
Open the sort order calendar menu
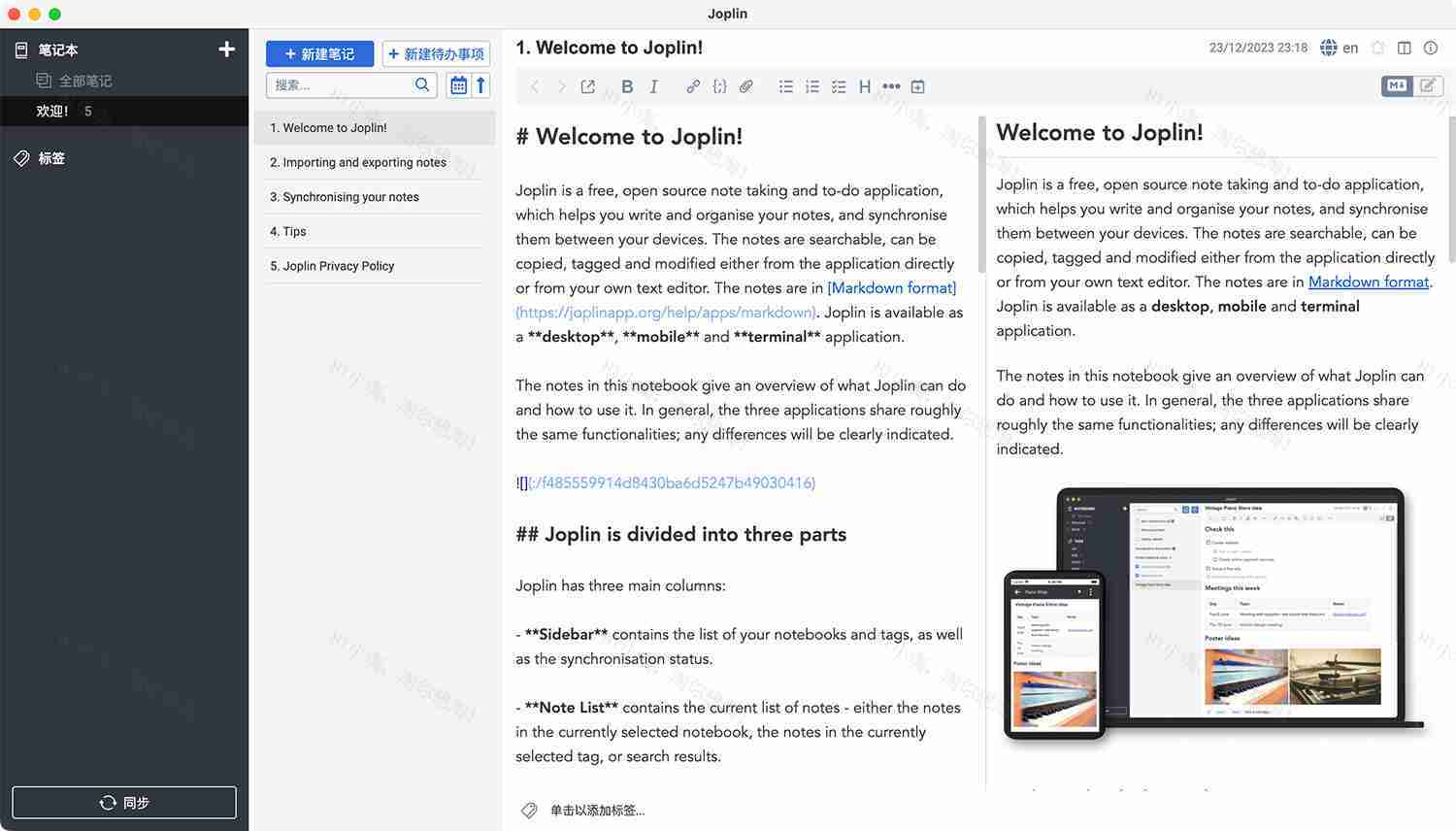(457, 85)
